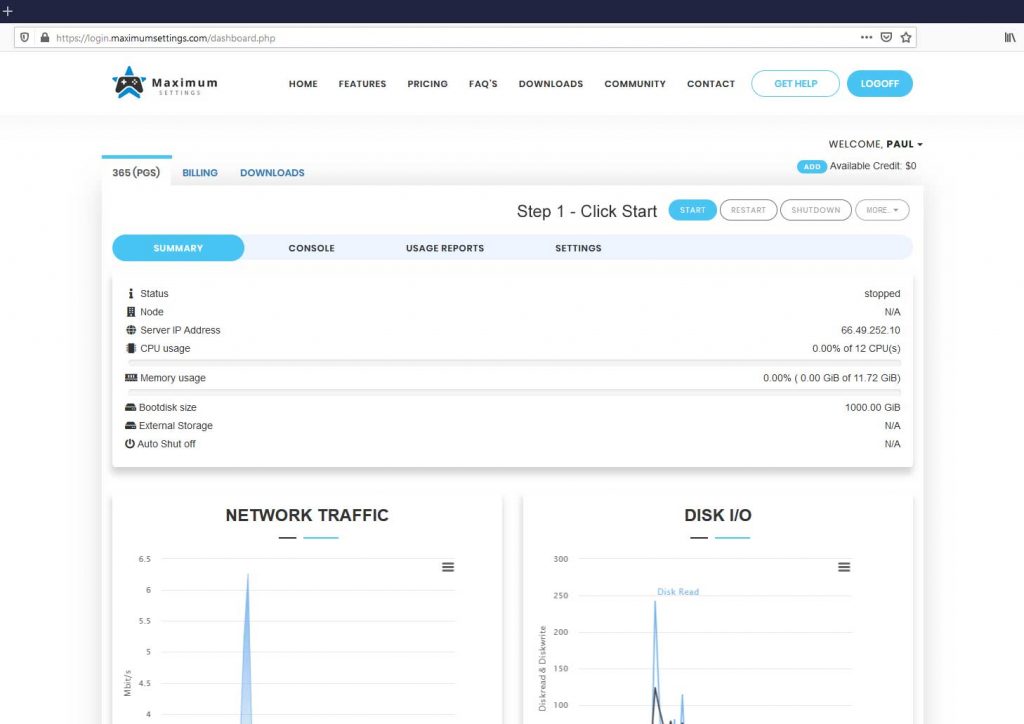Viewport: 1024px width, 724px height.
Task: Open the Downloads nav menu item
Action: 551,84
